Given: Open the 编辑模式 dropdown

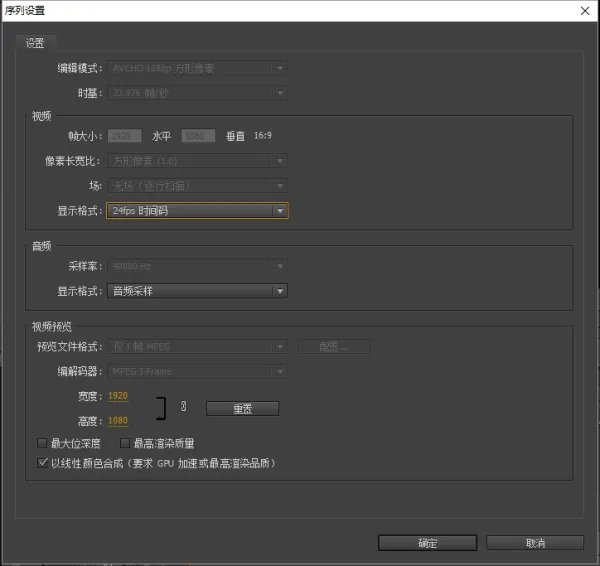Looking at the screenshot, I should click(197, 69).
